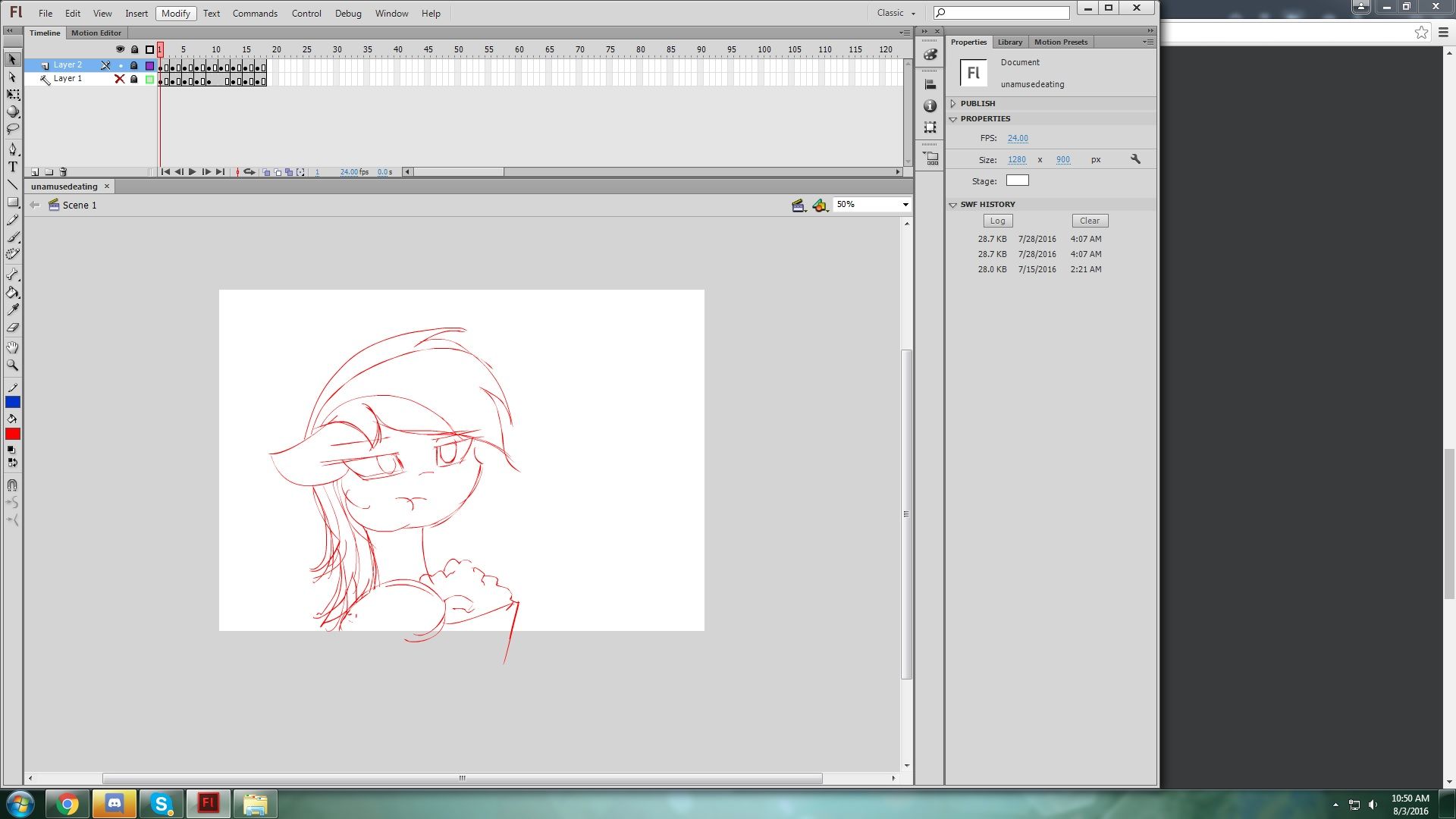1456x819 pixels.
Task: Click the red fill color swatch
Action: click(x=13, y=434)
